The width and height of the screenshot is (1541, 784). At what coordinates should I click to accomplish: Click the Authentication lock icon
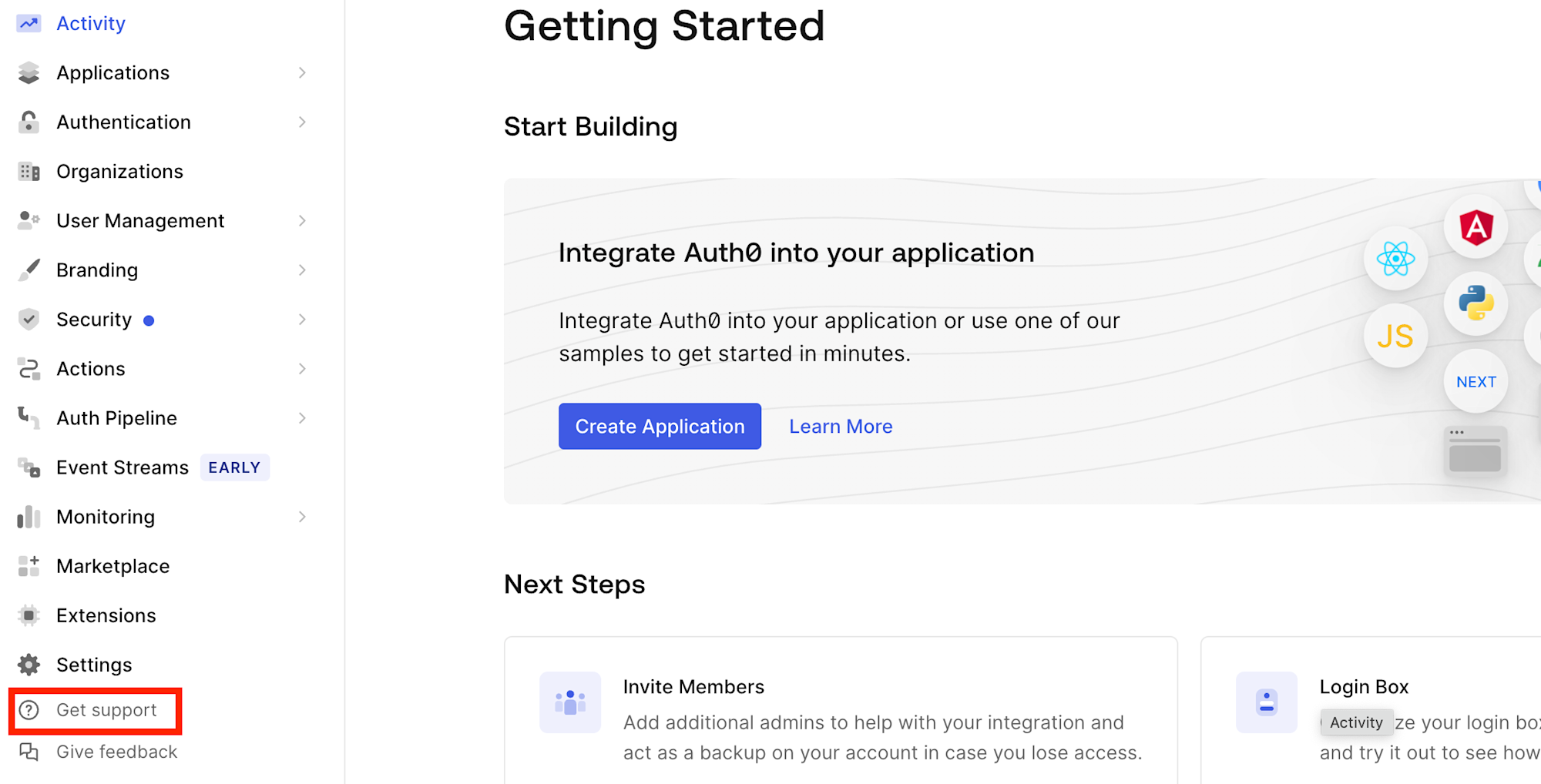tap(29, 122)
